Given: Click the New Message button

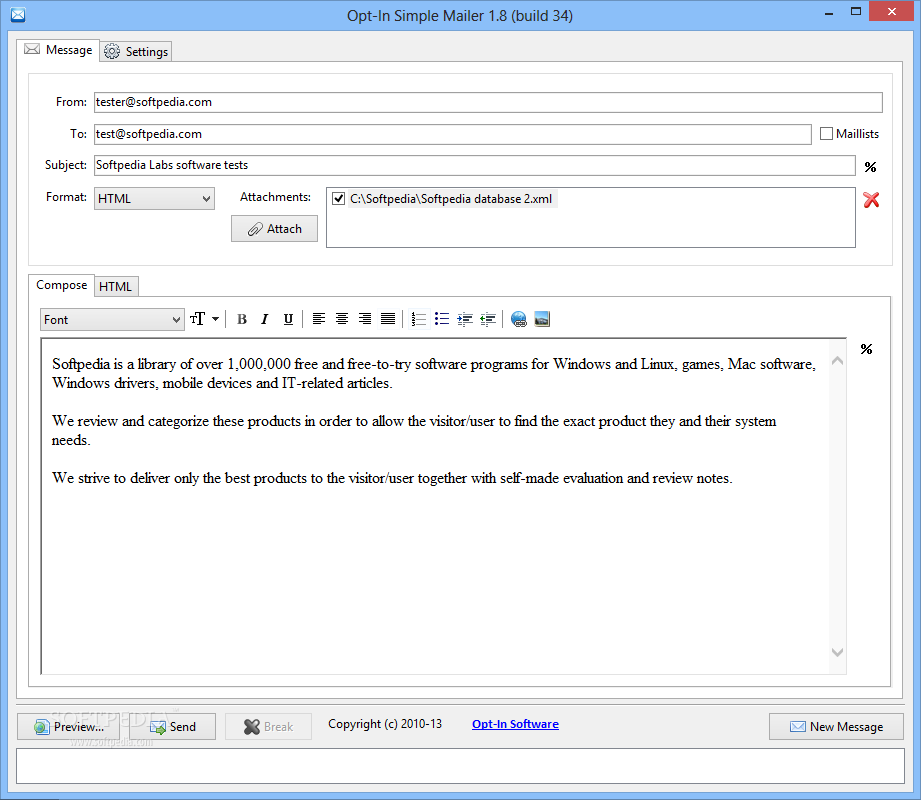Looking at the screenshot, I should coord(836,727).
